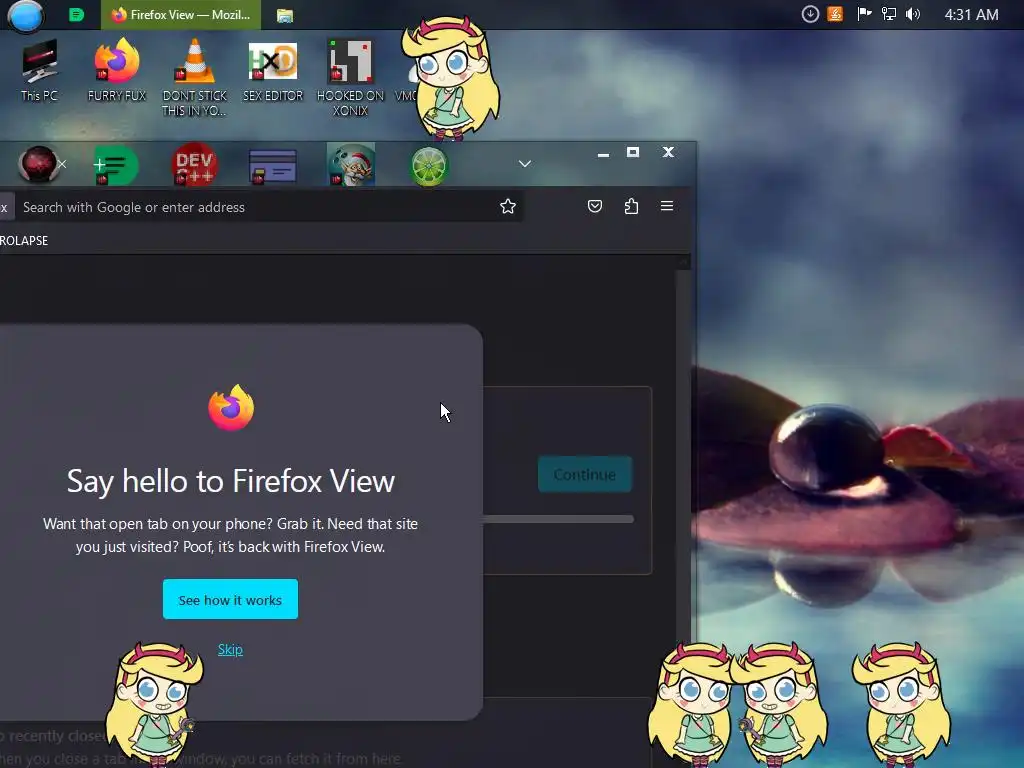Open the Extensions puzzle icon
The height and width of the screenshot is (768, 1024).
[631, 206]
